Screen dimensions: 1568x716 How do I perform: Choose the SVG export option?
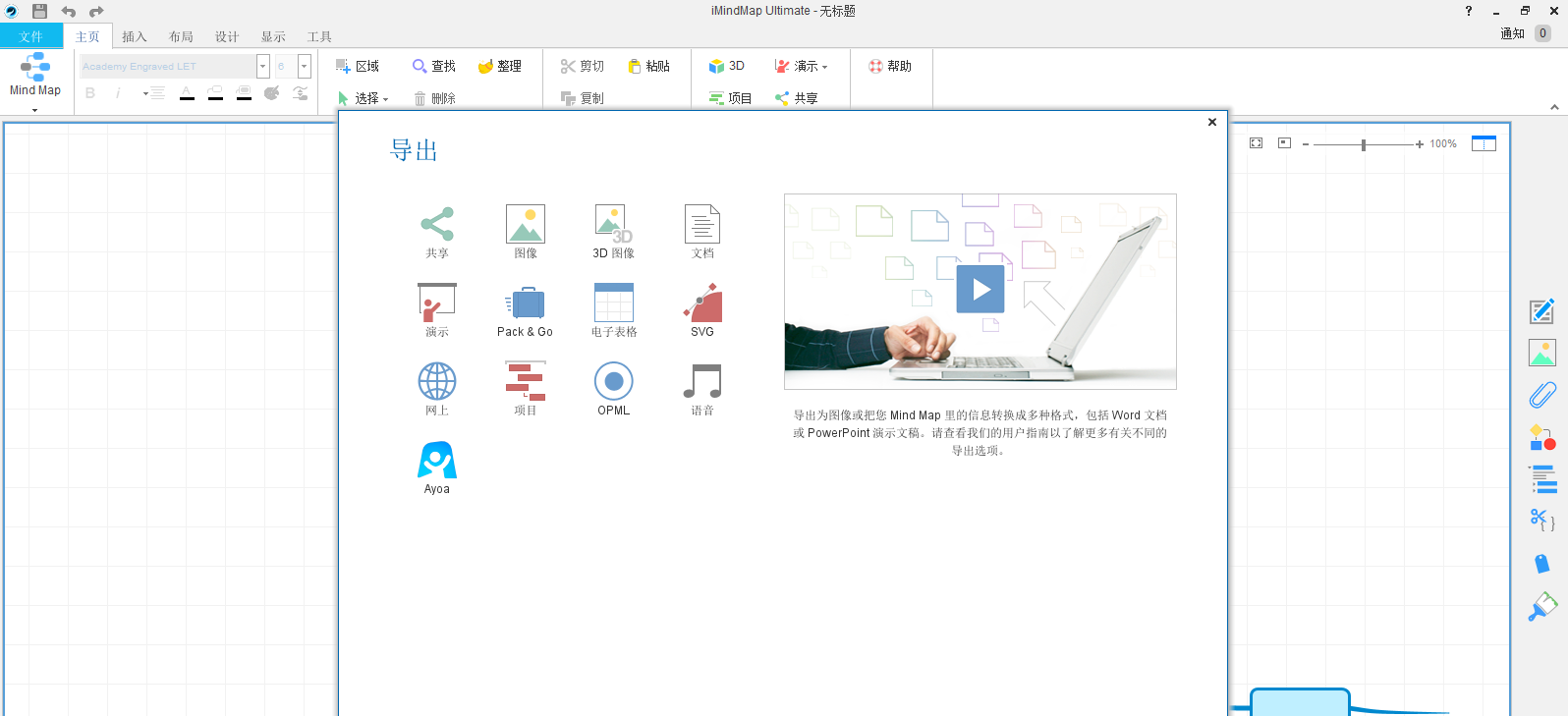[x=702, y=310]
